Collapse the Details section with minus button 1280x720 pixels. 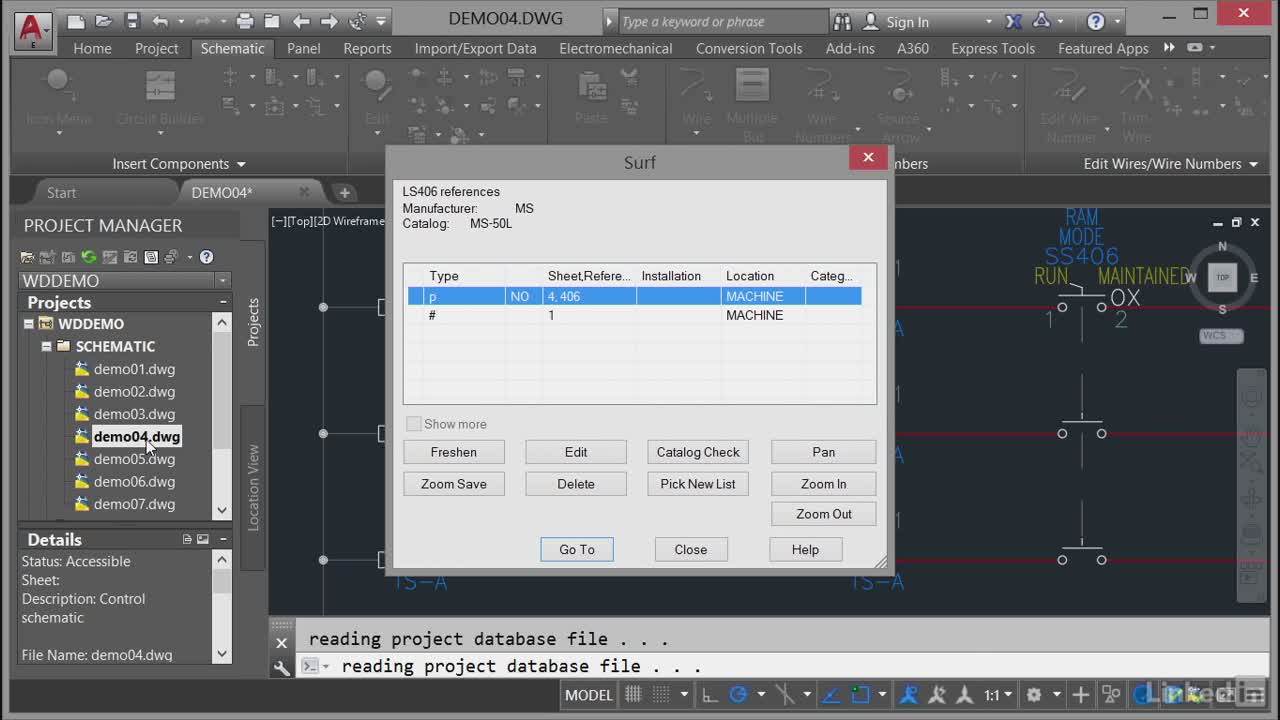coord(223,539)
